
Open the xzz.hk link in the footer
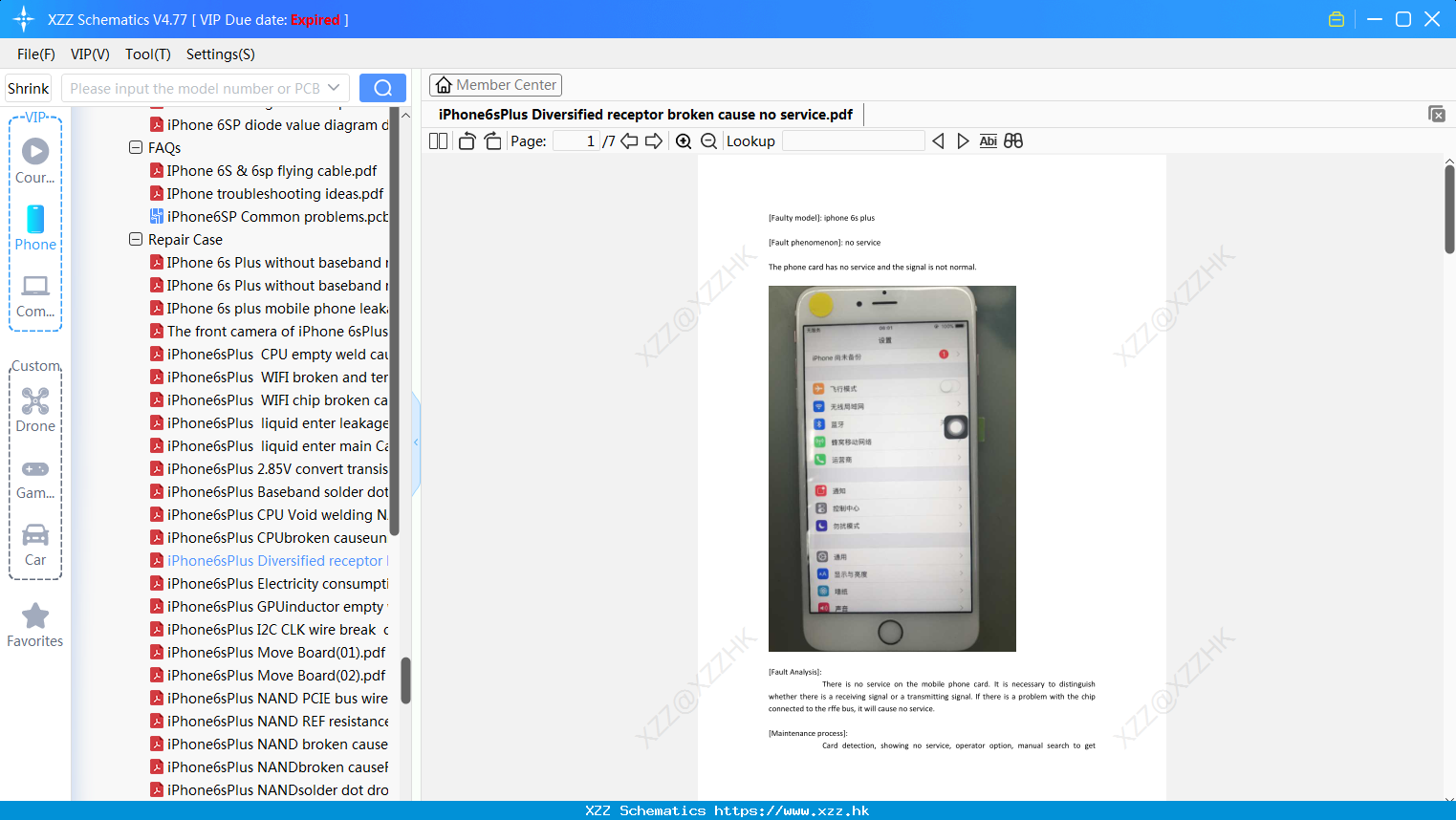[792, 810]
